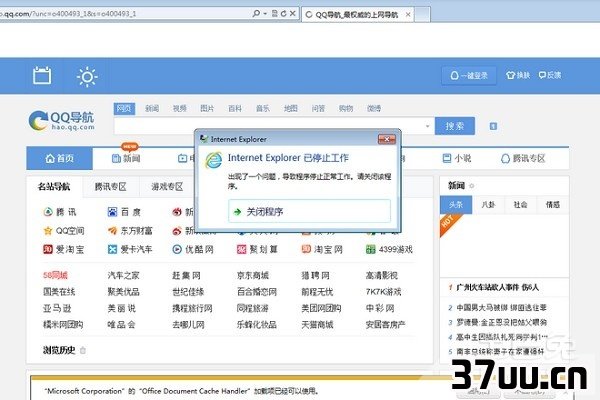Open 腾讯专区 in main navigation bar
Image resolution: width=600 pixels, height=400 pixels.
click(523, 158)
